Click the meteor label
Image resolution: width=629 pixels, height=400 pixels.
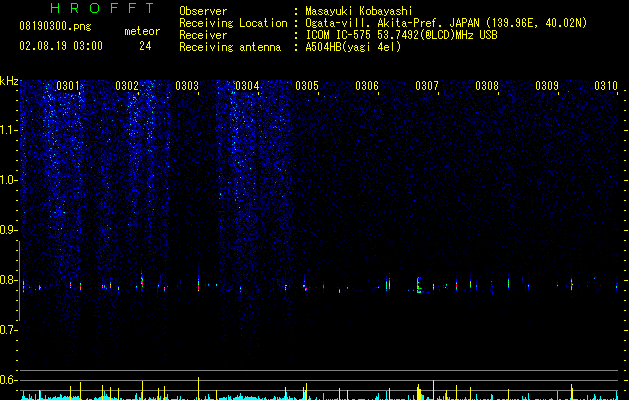tap(142, 31)
